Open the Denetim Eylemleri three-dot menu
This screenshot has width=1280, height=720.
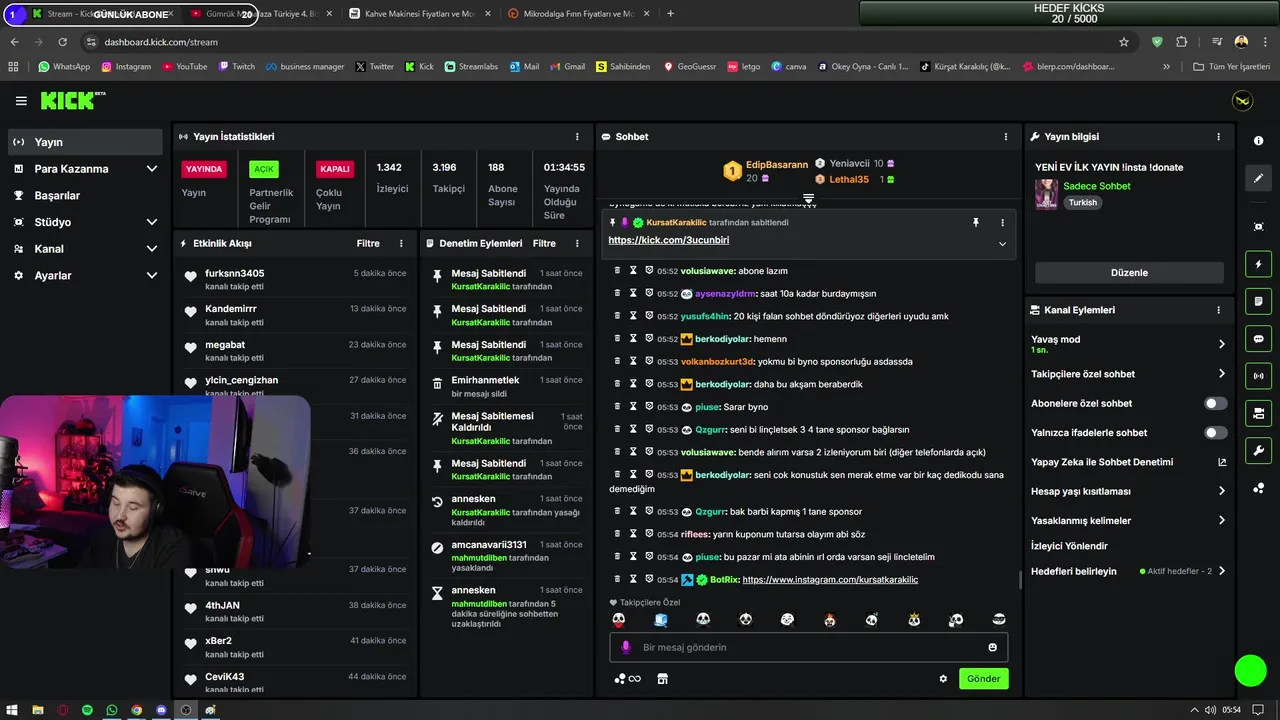click(x=577, y=243)
